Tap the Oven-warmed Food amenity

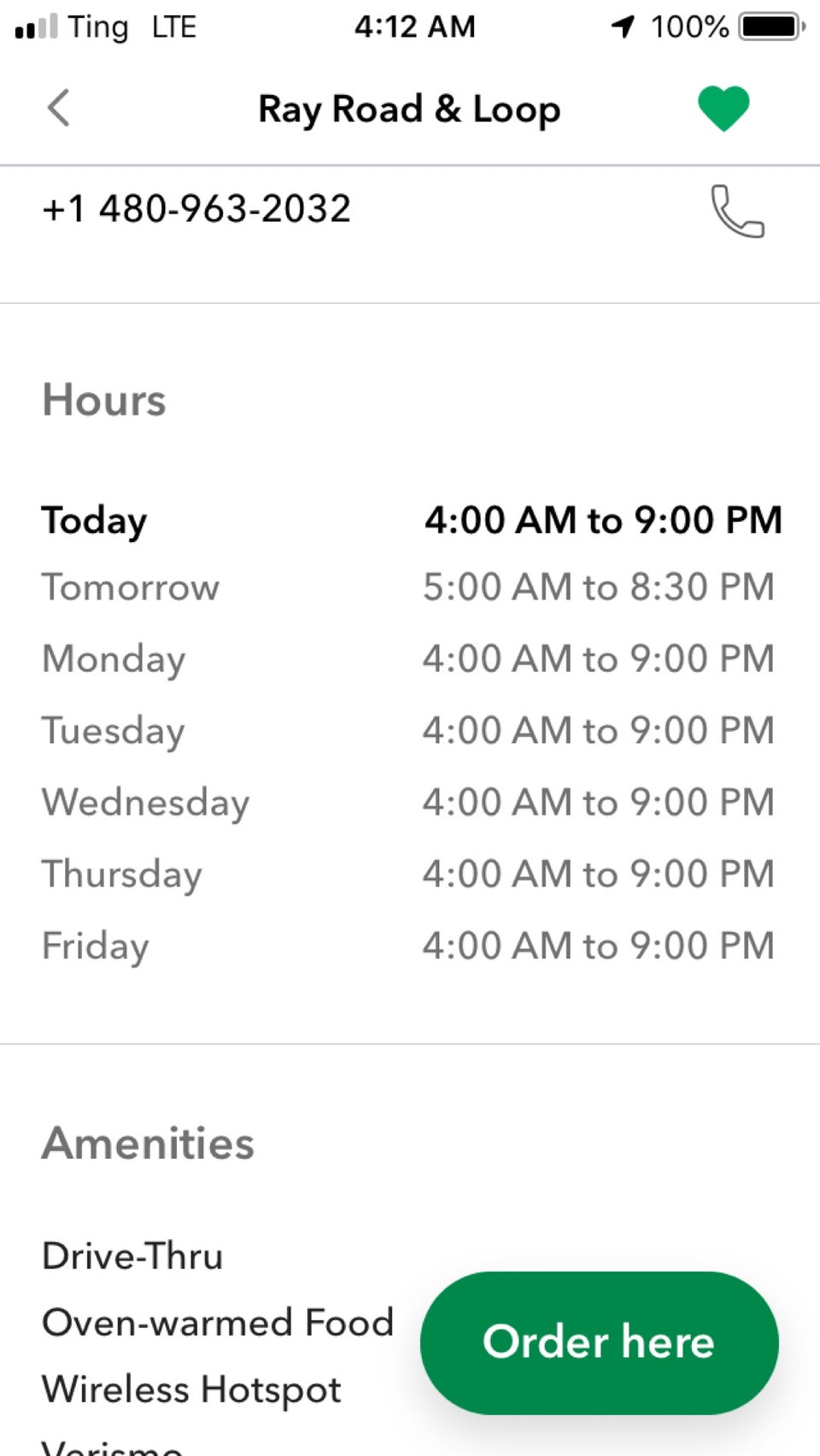pos(218,1322)
